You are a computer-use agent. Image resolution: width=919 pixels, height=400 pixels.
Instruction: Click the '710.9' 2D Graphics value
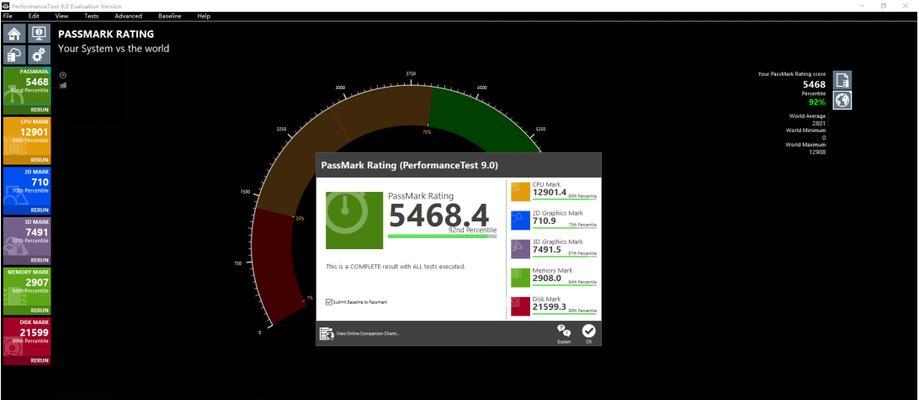pos(544,221)
